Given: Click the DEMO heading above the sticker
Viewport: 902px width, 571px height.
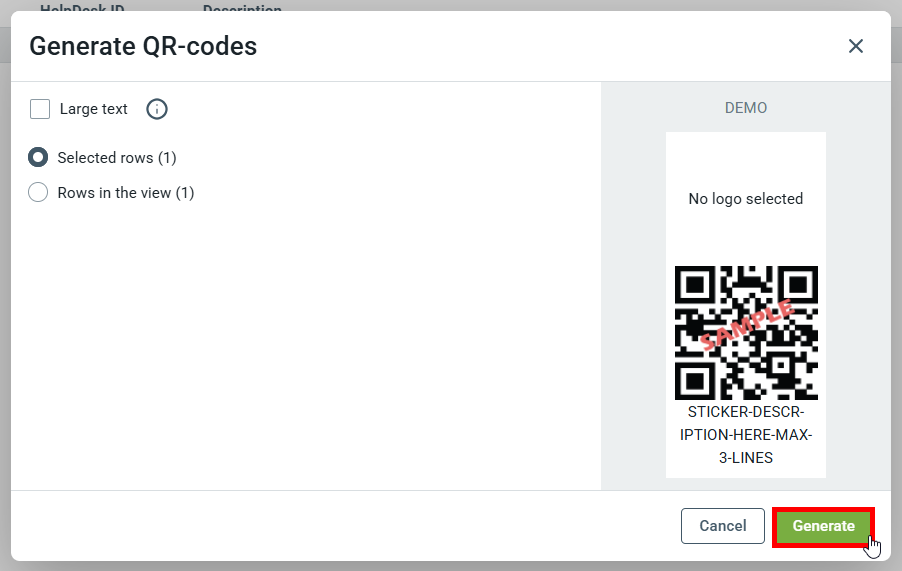Looking at the screenshot, I should click(x=746, y=108).
